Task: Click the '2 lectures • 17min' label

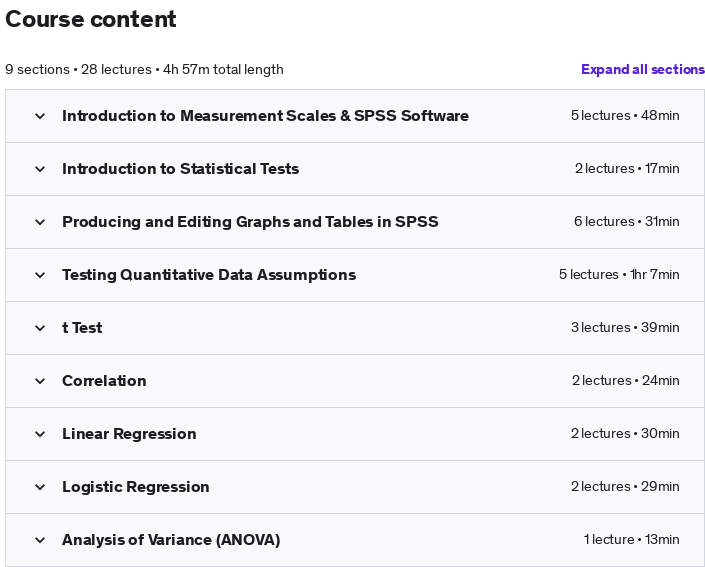Action: pyautogui.click(x=627, y=169)
